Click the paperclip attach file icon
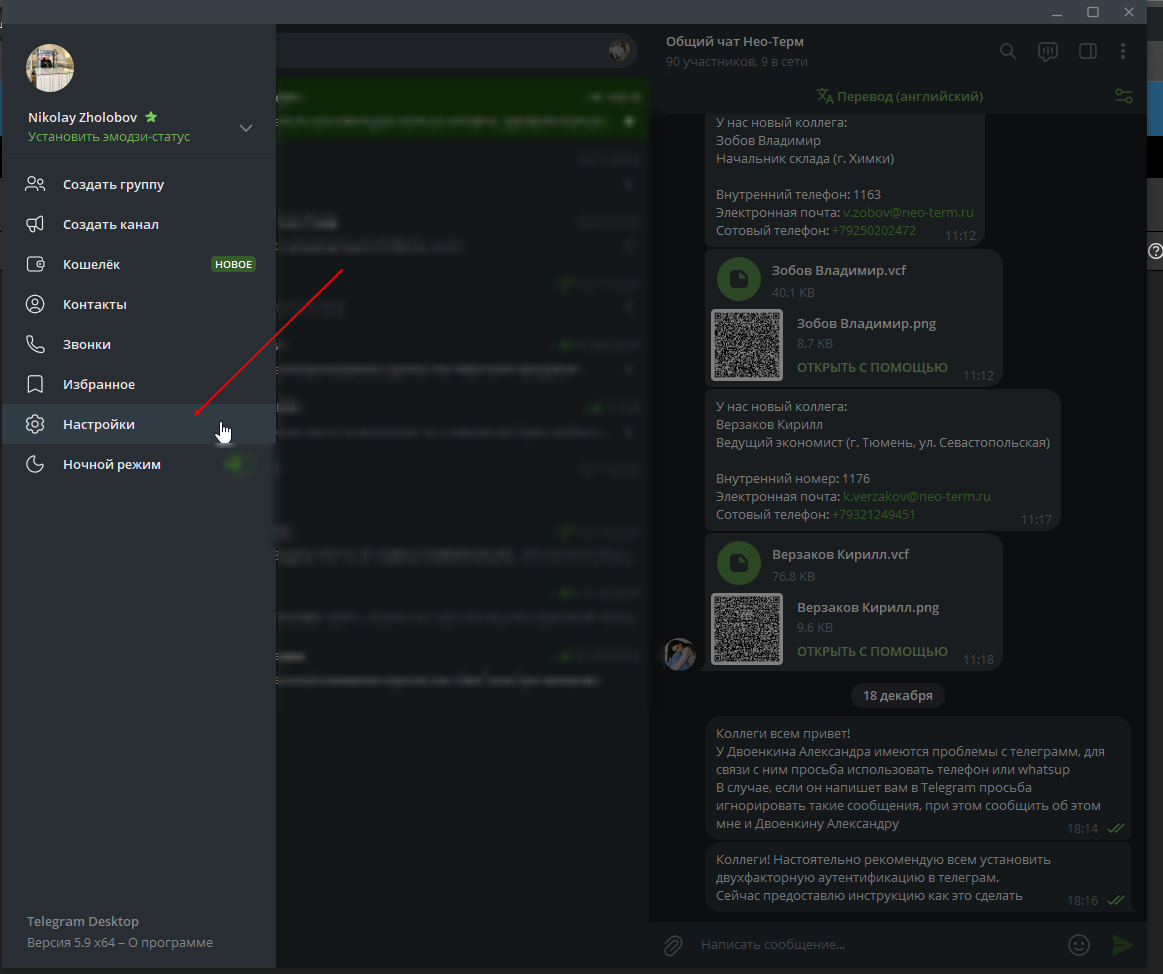The width and height of the screenshot is (1163, 974). click(673, 945)
